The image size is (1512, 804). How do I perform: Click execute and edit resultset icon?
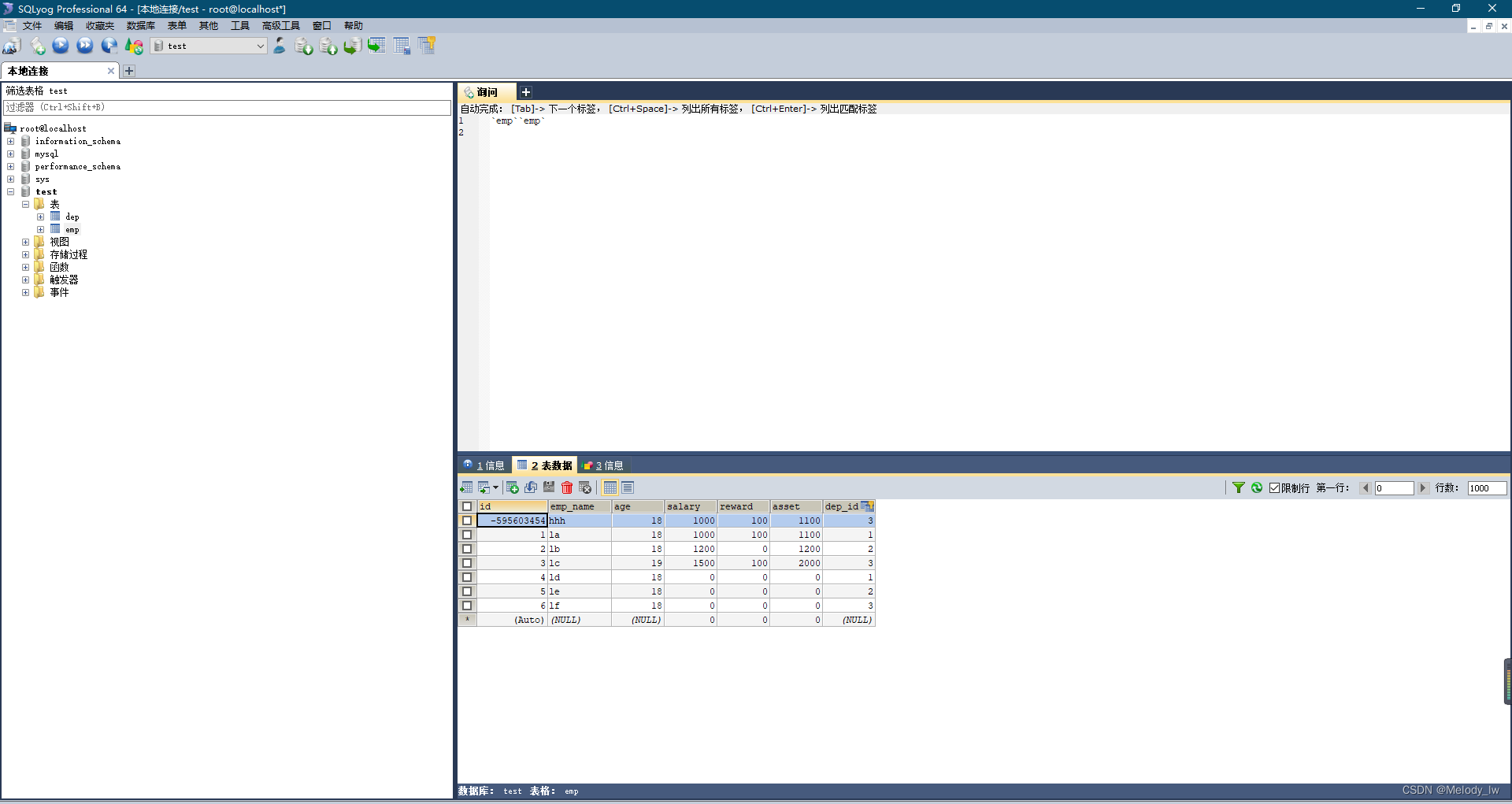click(x=109, y=46)
